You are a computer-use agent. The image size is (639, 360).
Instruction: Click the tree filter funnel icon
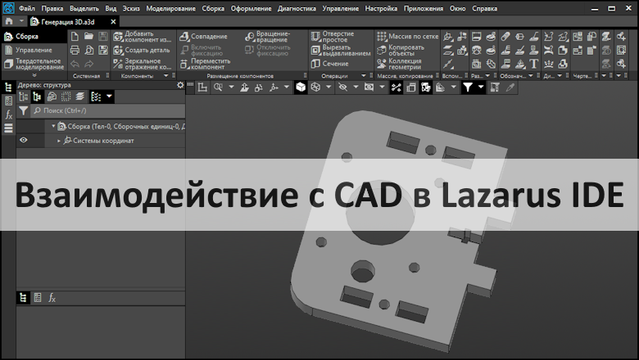[x=24, y=110]
